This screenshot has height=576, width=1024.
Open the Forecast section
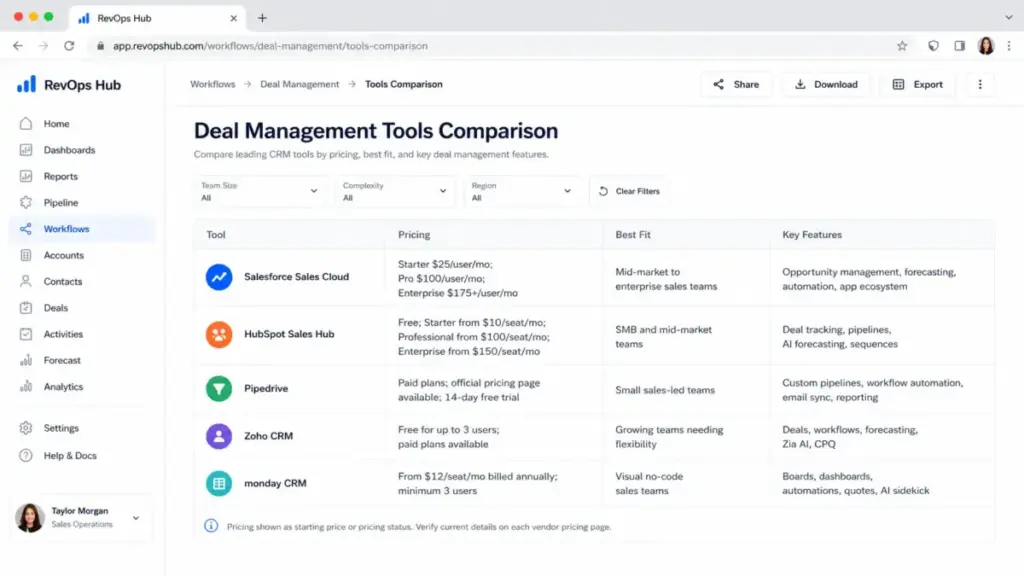click(x=62, y=360)
